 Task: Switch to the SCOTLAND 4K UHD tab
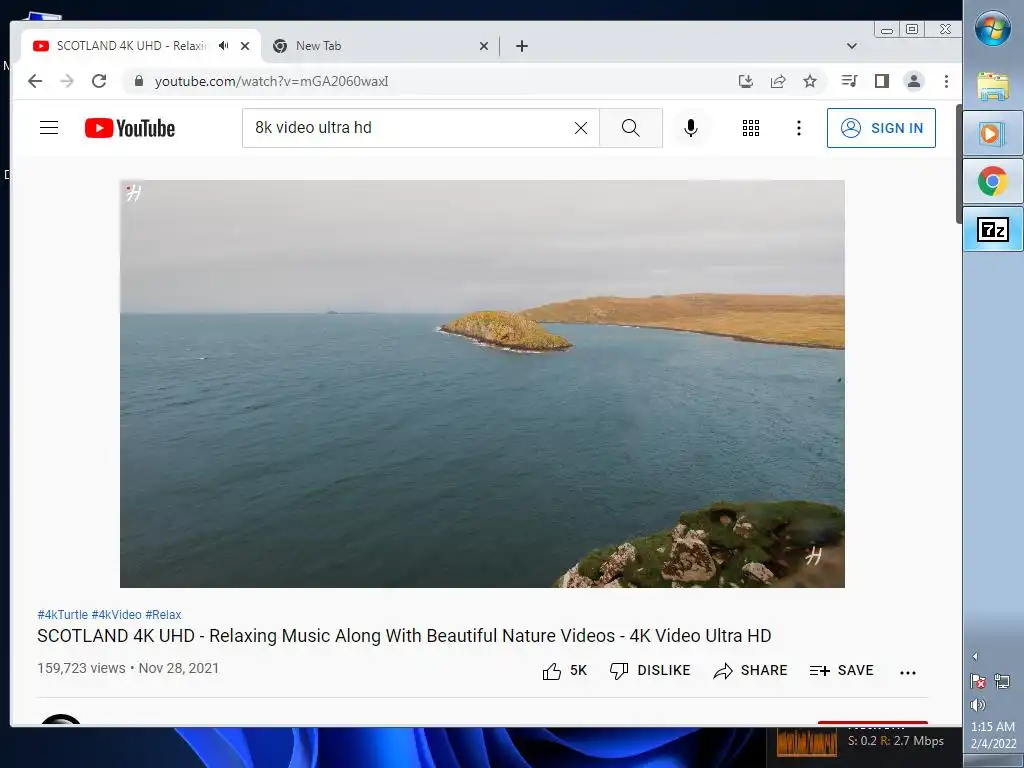[x=131, y=46]
